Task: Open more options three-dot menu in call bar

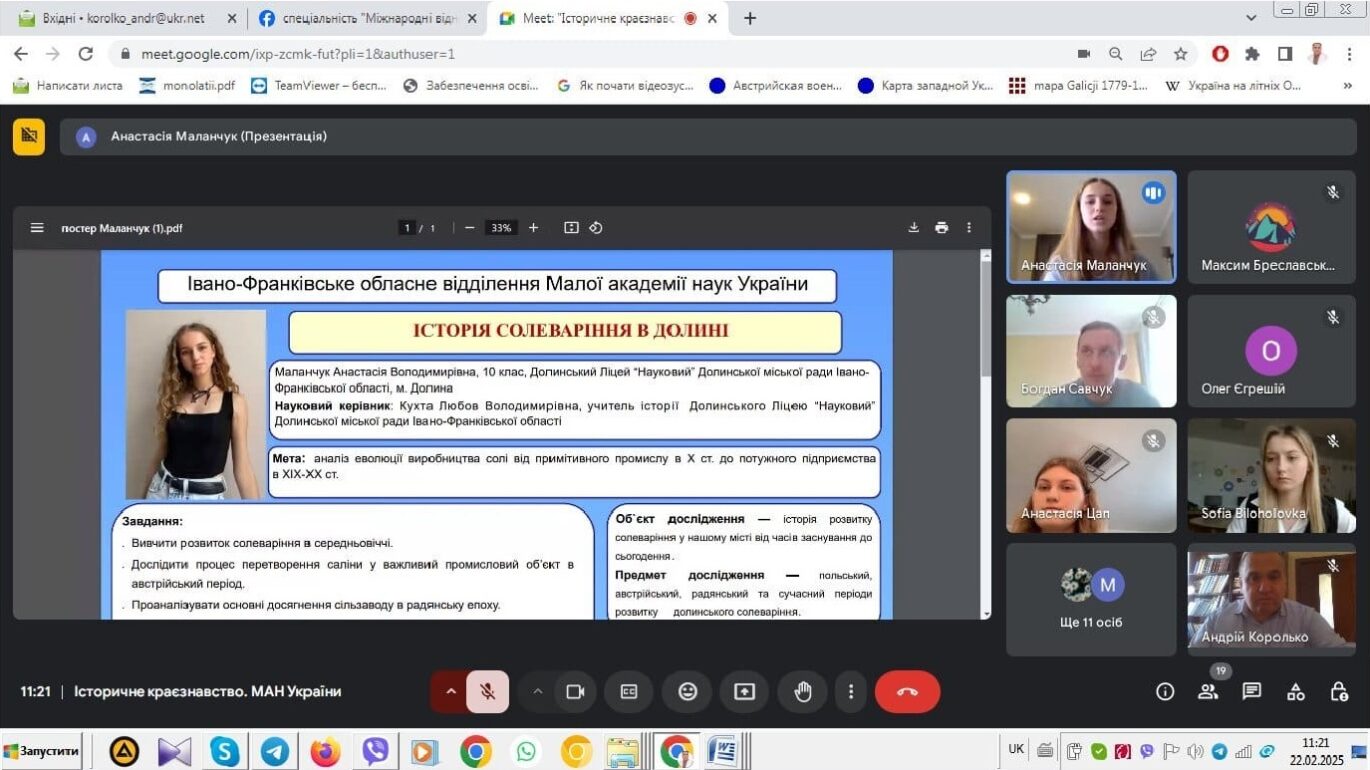Action: tap(851, 692)
